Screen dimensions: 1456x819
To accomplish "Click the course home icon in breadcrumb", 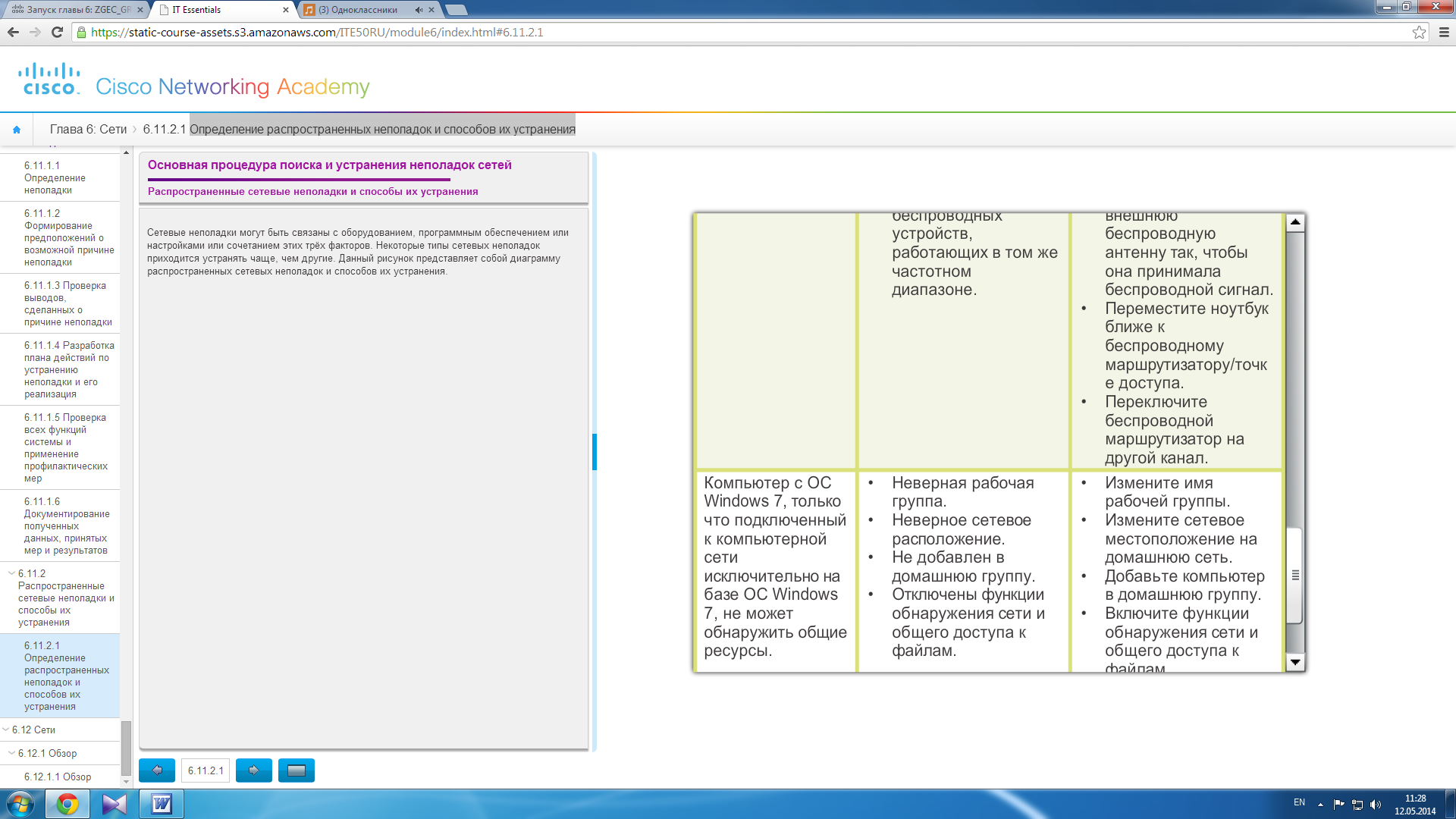I will click(17, 130).
